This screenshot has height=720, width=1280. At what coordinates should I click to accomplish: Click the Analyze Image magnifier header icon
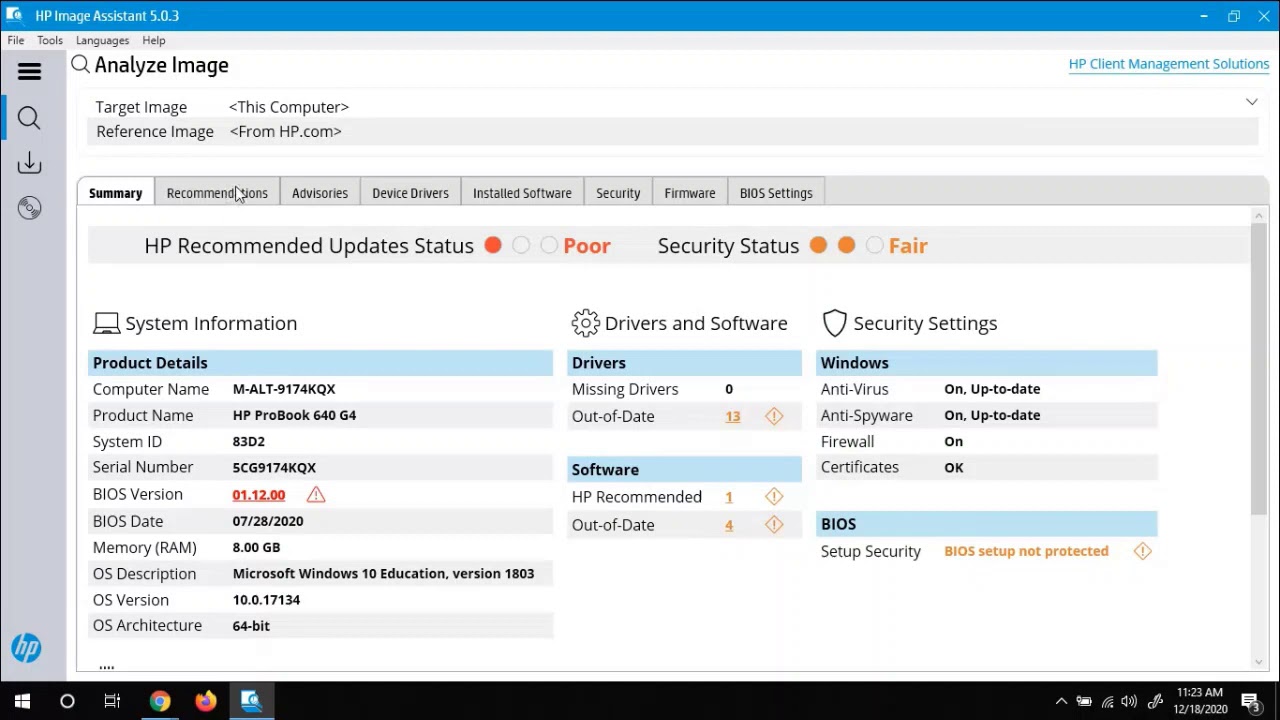tap(81, 65)
